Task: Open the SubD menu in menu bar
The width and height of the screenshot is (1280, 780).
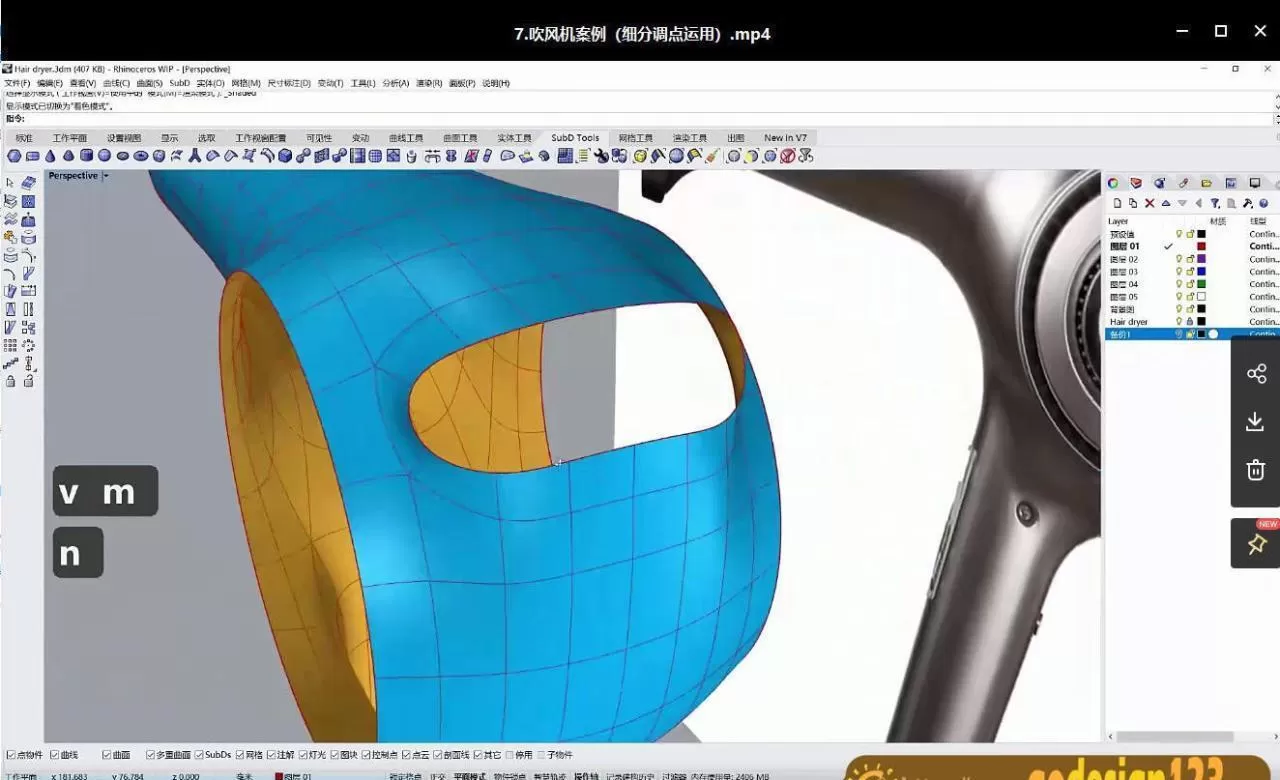Action: [x=179, y=83]
